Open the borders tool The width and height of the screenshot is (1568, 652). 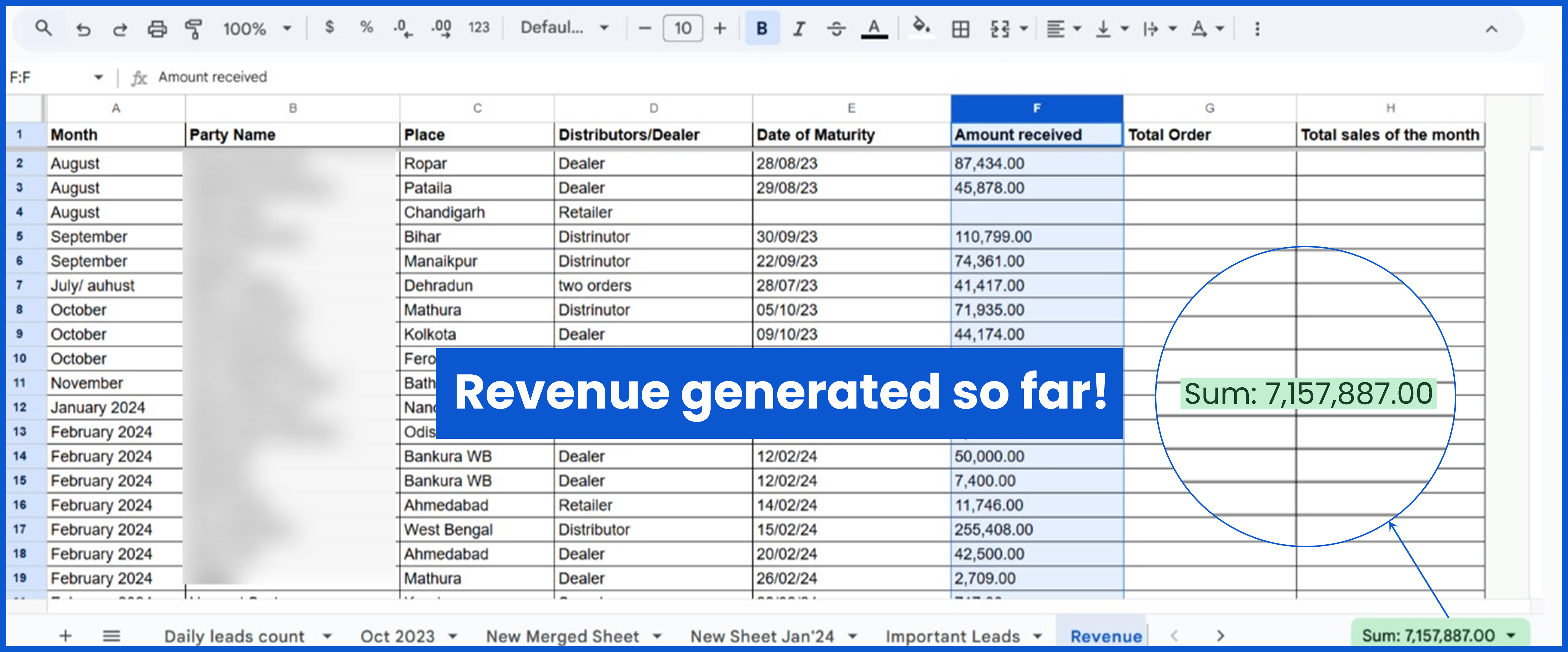pos(960,28)
